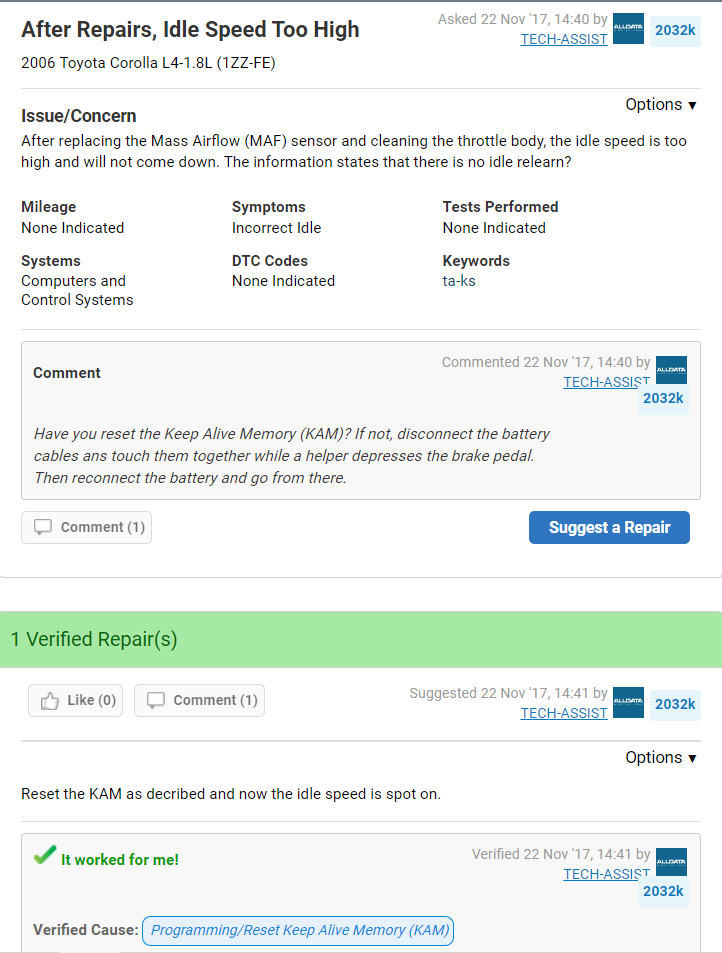
Task: Click the ta-ks keyword link
Action: (x=459, y=281)
